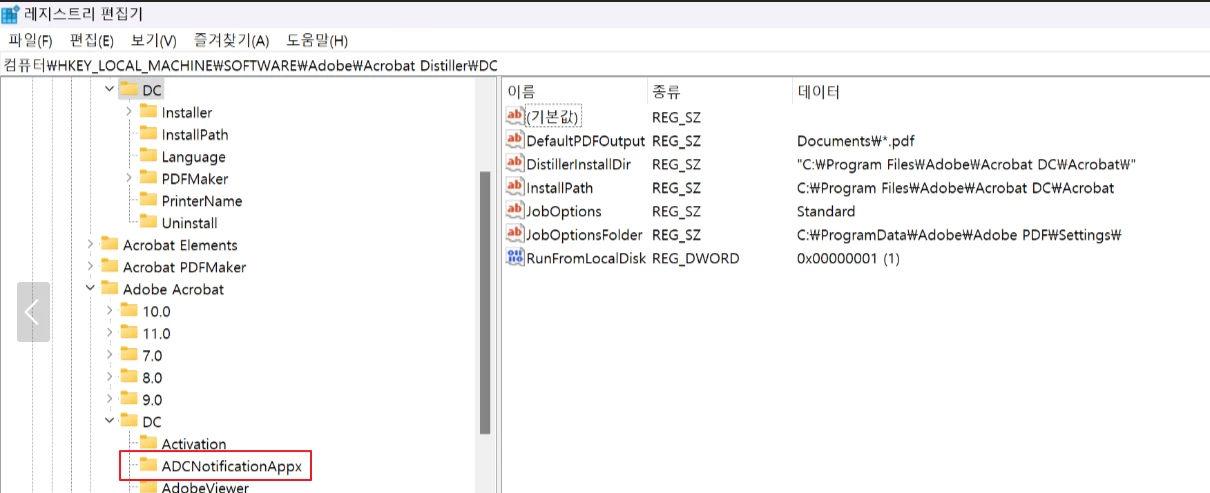Click the Adobe PDF\Settings data cell
This screenshot has height=493, width=1210.
pyautogui.click(x=960, y=235)
